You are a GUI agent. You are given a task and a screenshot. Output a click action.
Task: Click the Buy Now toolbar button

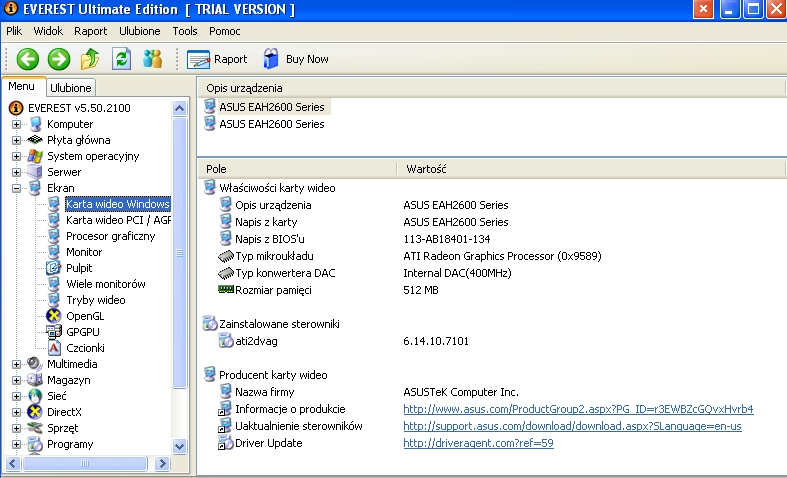pyautogui.click(x=295, y=59)
